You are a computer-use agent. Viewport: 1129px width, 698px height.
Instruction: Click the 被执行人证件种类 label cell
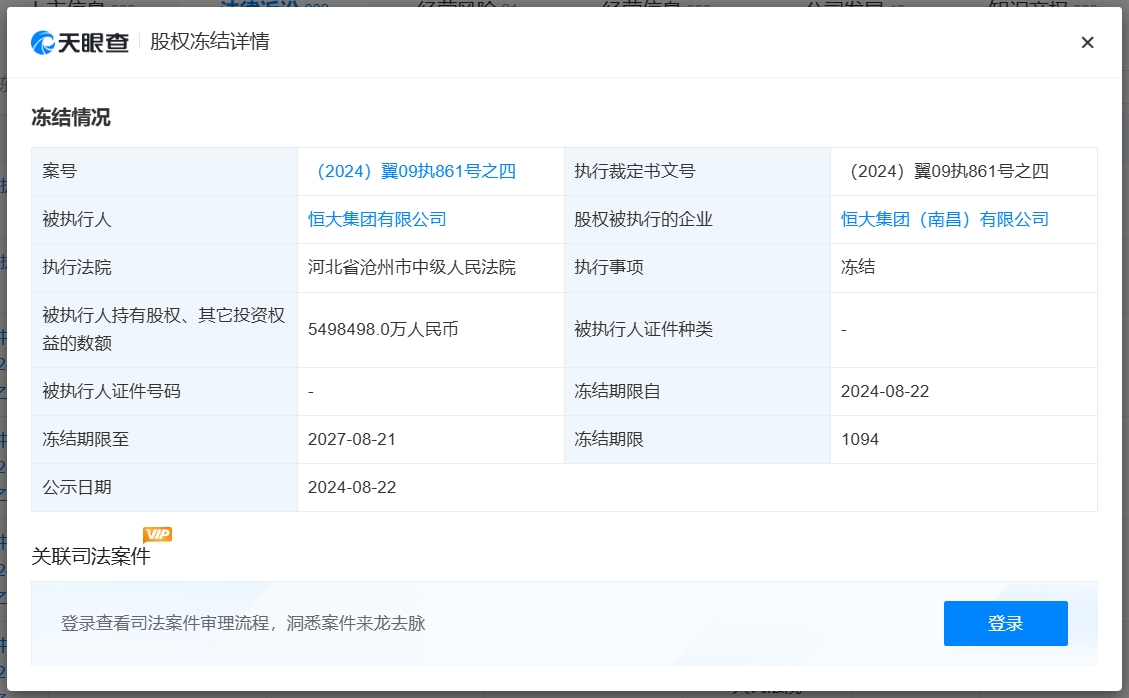tap(697, 329)
